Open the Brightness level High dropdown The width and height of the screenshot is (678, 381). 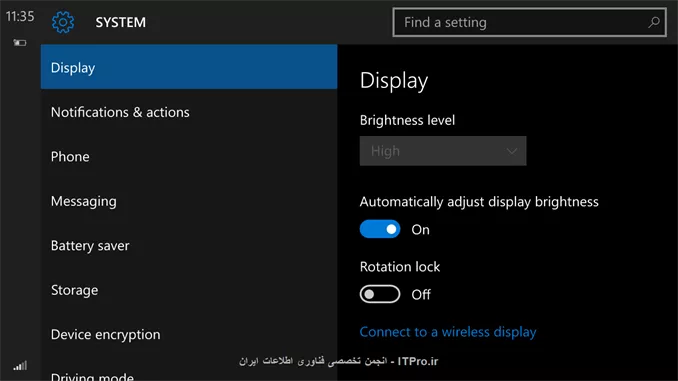click(x=443, y=151)
